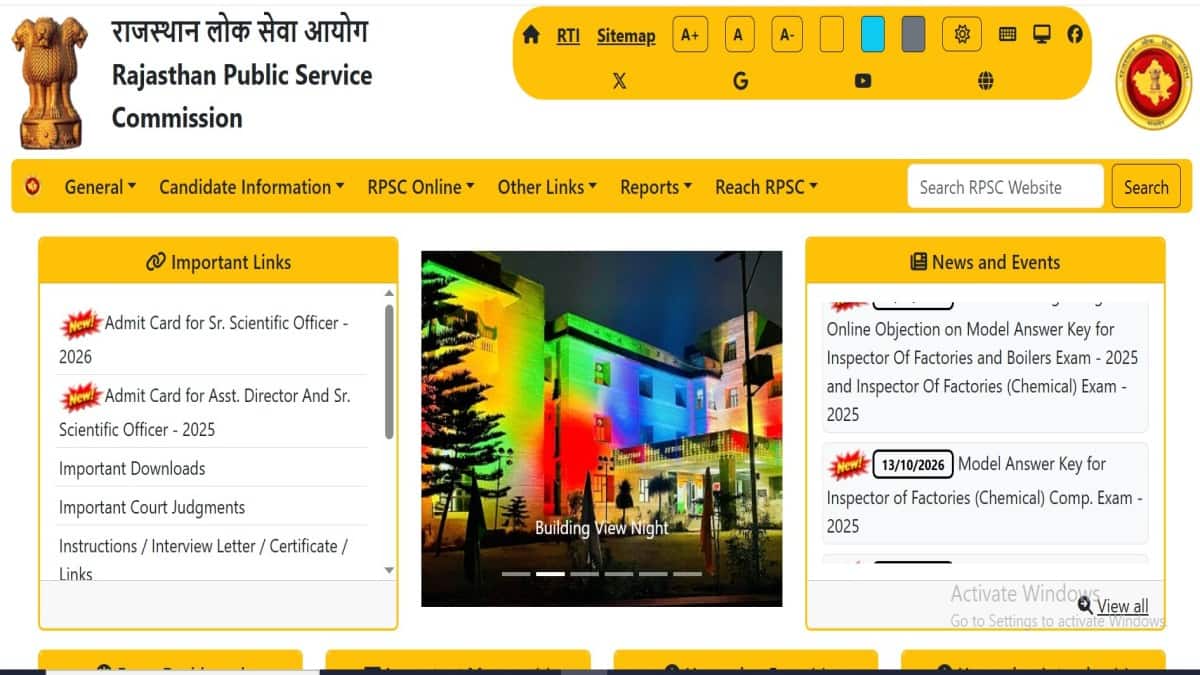Screen dimensions: 1200x675
Task: Click the Building View Night slide image
Action: 601,428
